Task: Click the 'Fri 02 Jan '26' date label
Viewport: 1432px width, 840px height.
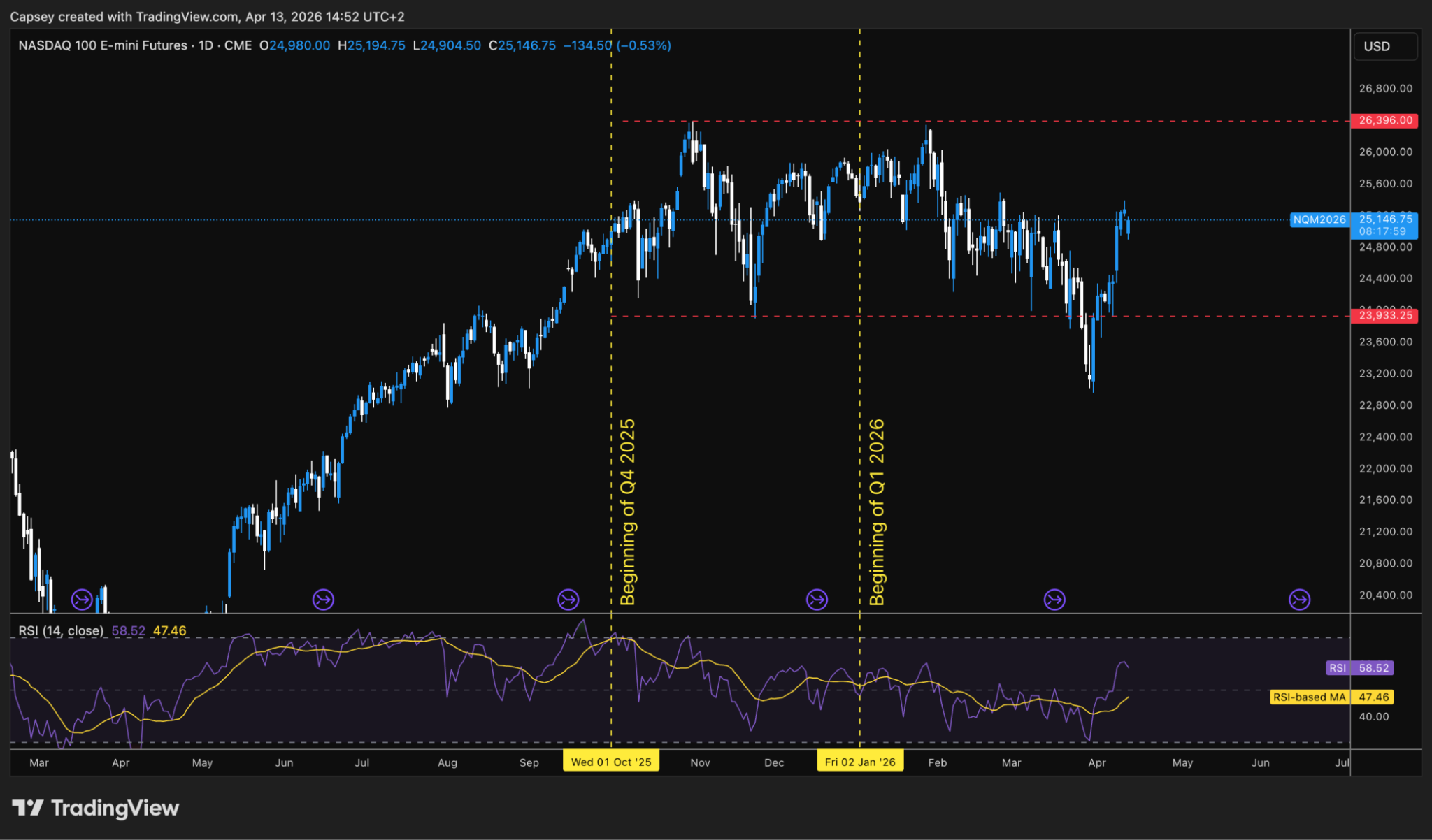Action: point(859,761)
